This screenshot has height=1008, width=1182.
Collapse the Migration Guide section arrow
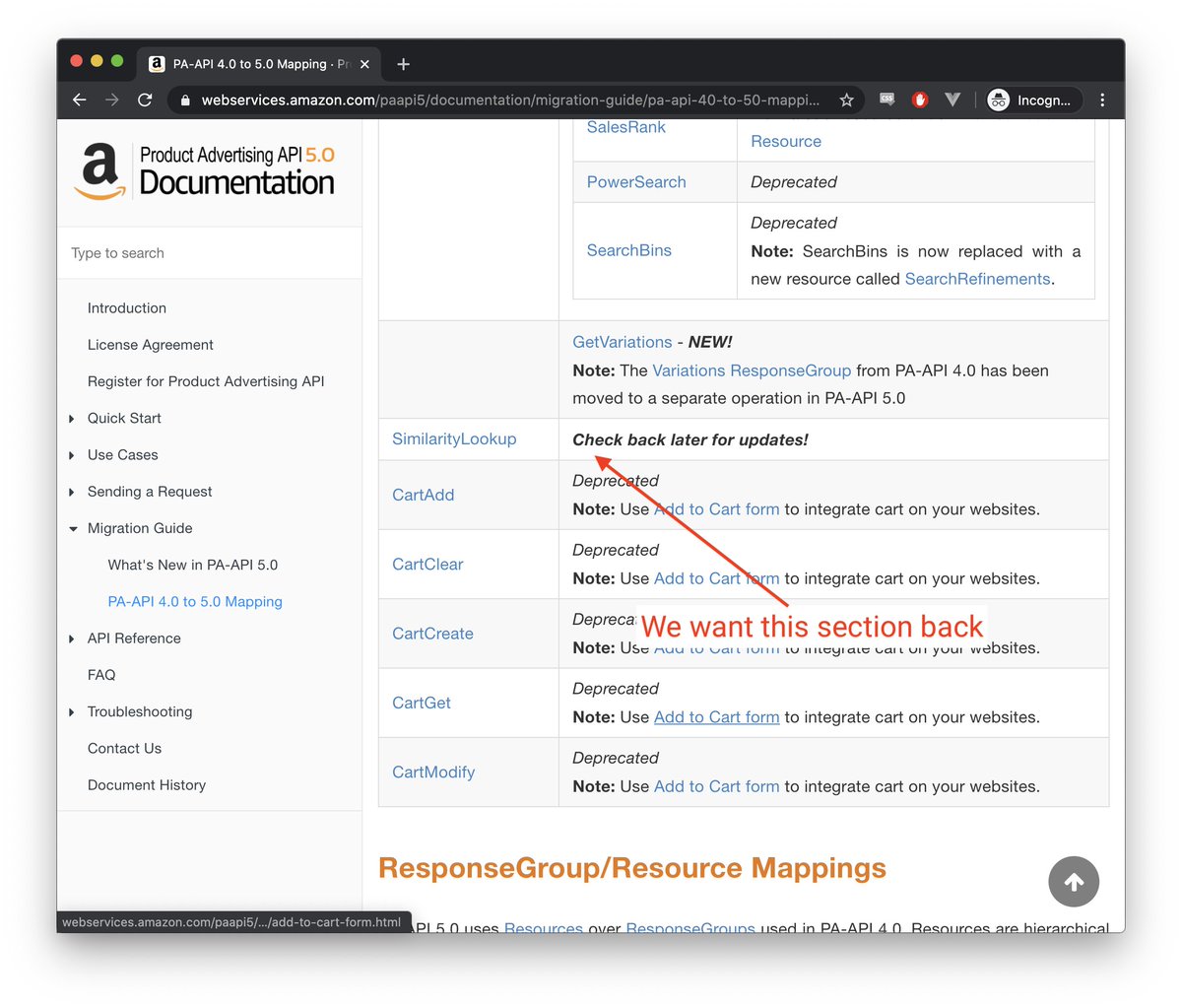73,529
